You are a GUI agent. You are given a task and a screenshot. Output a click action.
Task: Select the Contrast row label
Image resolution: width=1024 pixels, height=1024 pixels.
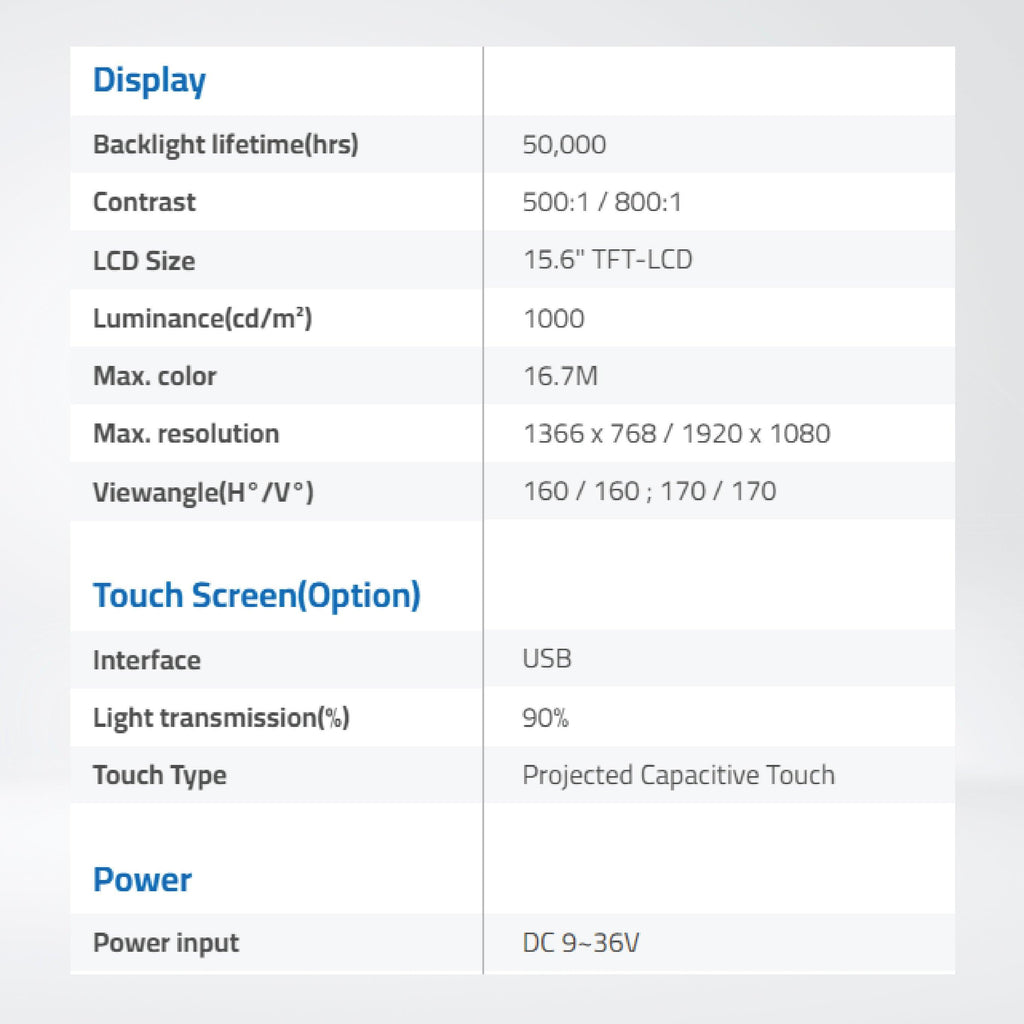(144, 202)
